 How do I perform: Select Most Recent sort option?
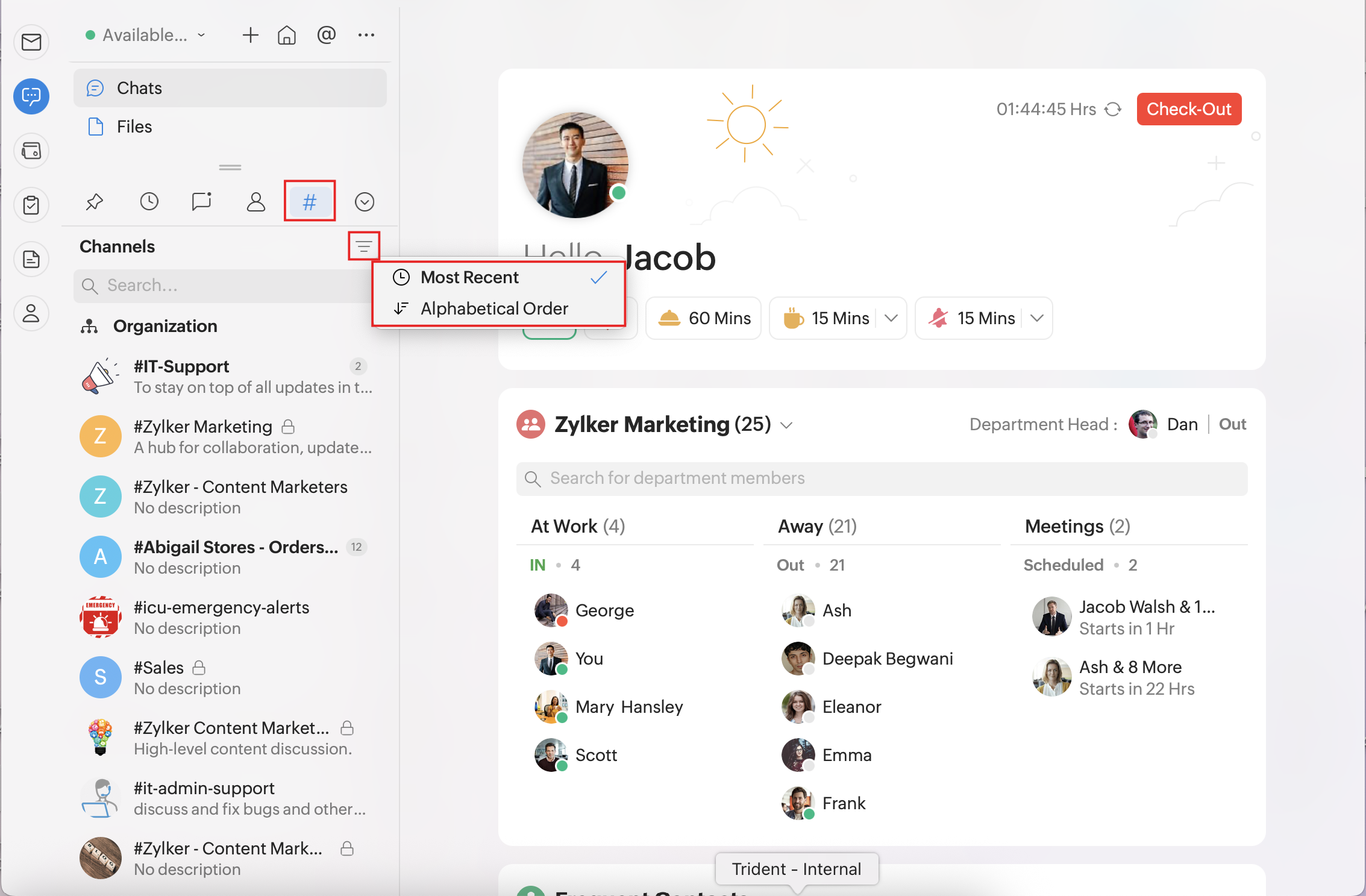point(470,278)
